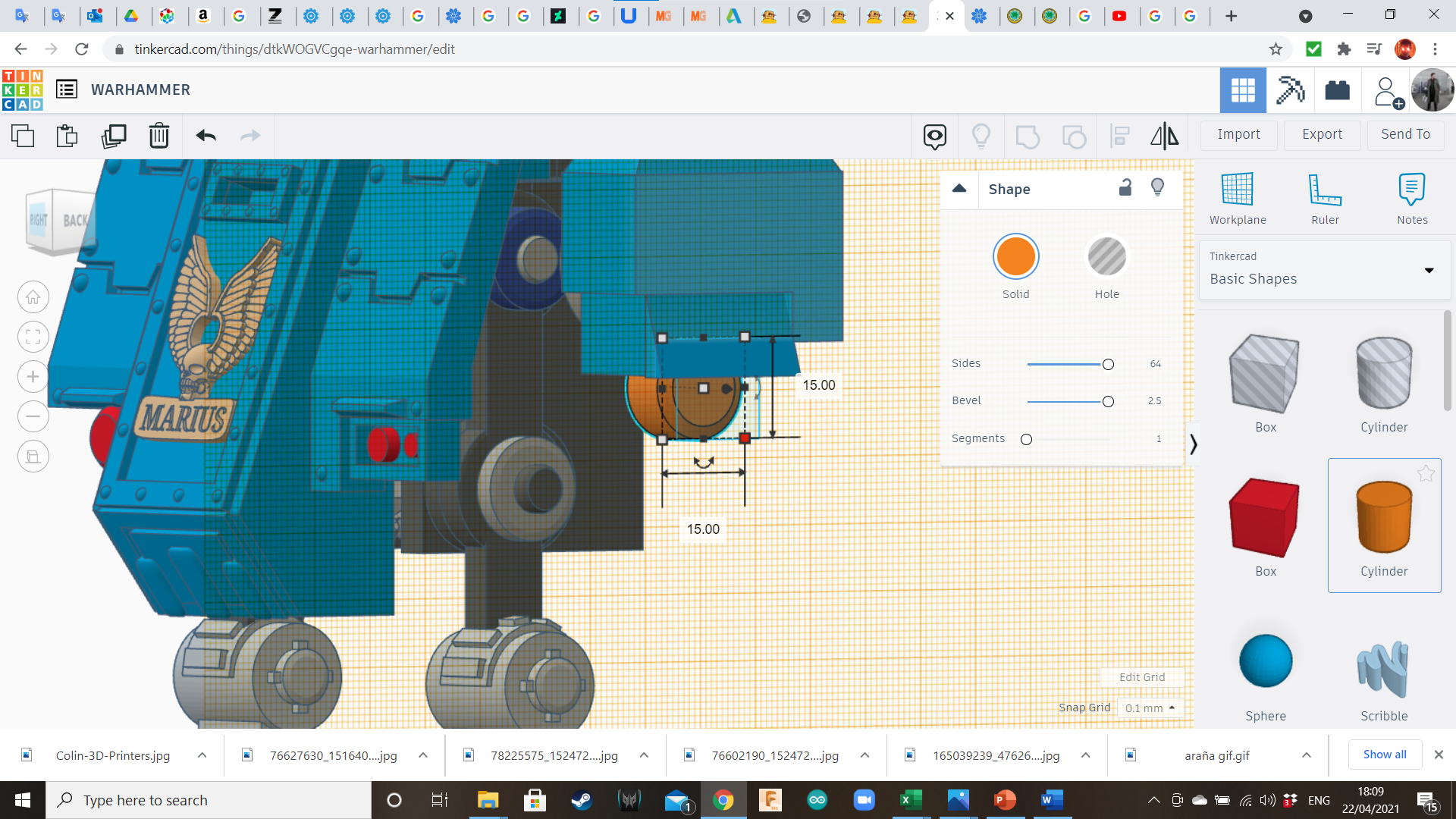This screenshot has height=819, width=1456.
Task: Collapse the Shape panel arrow
Action: click(959, 189)
